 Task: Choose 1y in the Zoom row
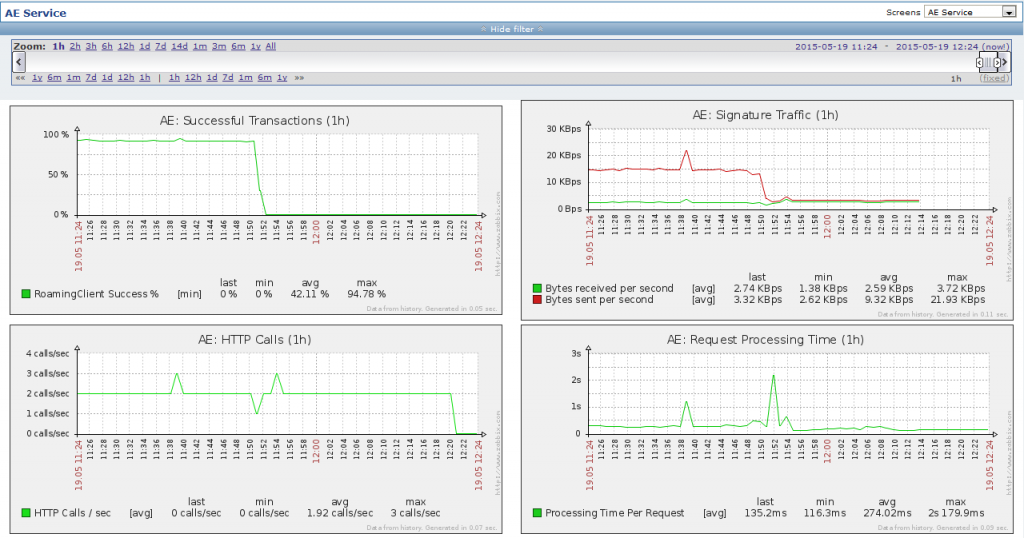pyautogui.click(x=255, y=46)
